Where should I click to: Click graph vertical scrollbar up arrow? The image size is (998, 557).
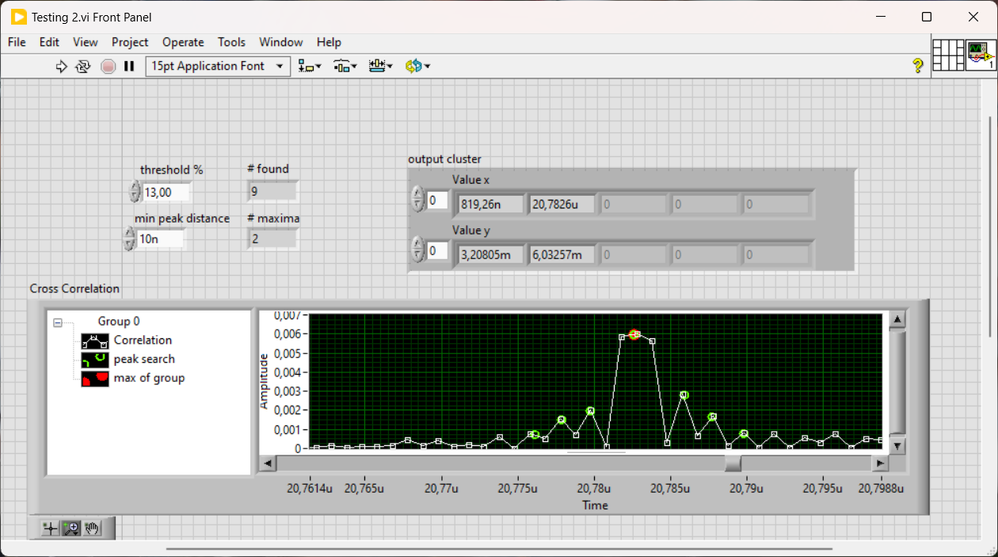point(897,319)
